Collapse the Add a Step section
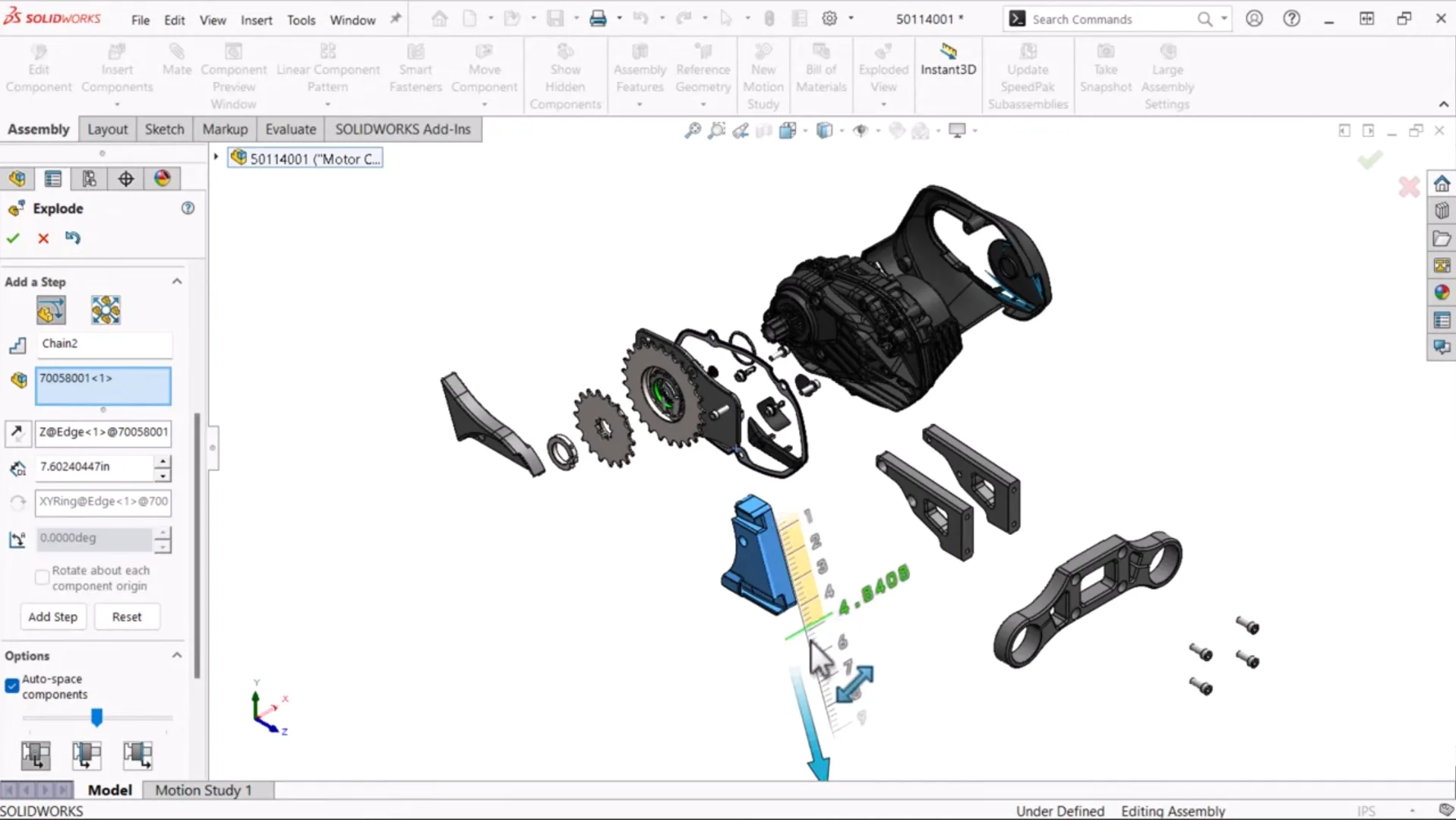 (x=177, y=281)
